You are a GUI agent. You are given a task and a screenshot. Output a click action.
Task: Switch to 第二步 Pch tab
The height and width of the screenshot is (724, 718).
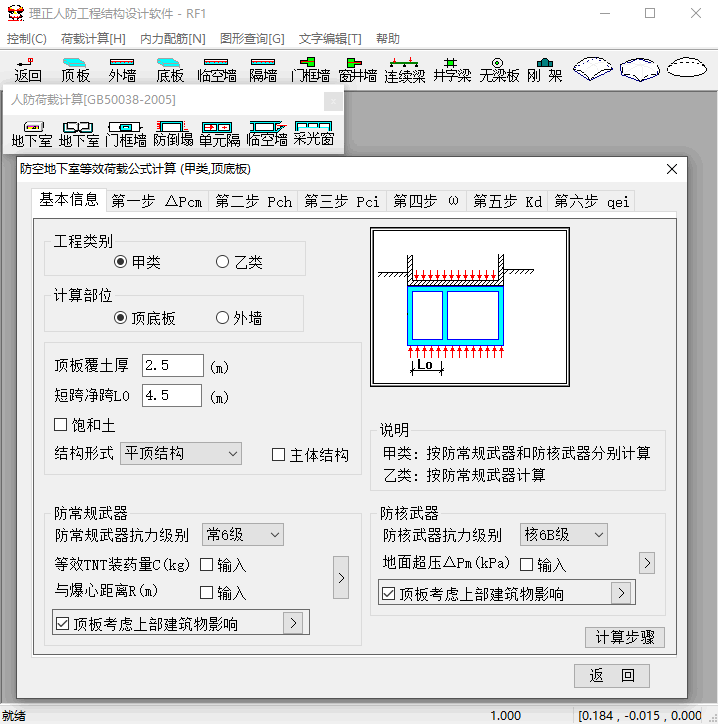(x=254, y=201)
